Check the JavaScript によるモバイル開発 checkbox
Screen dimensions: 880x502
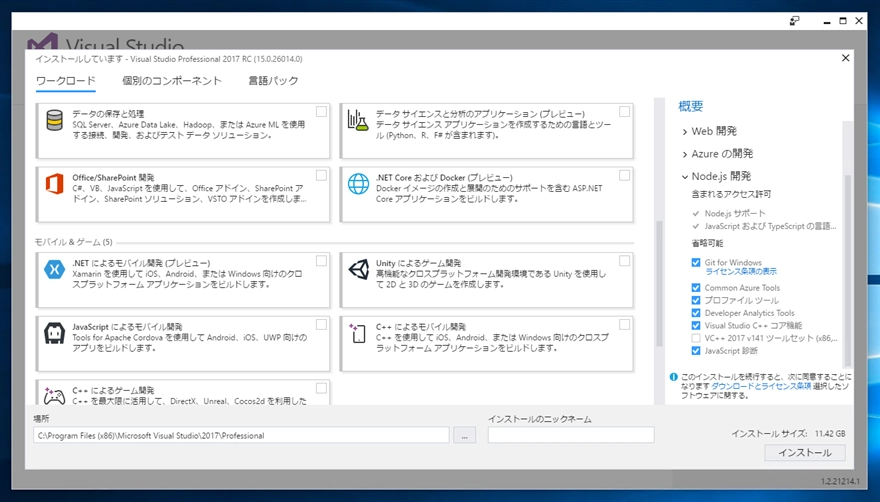point(321,324)
